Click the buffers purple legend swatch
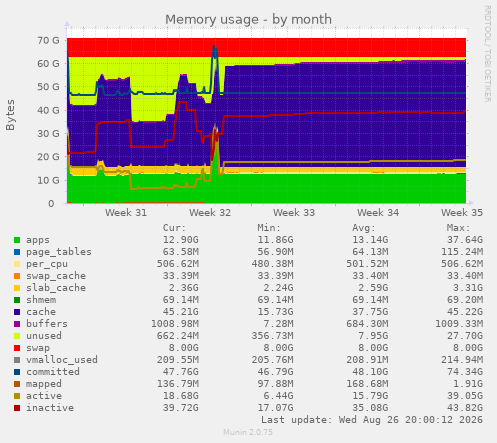The image size is (497, 443). pyautogui.click(x=17, y=324)
